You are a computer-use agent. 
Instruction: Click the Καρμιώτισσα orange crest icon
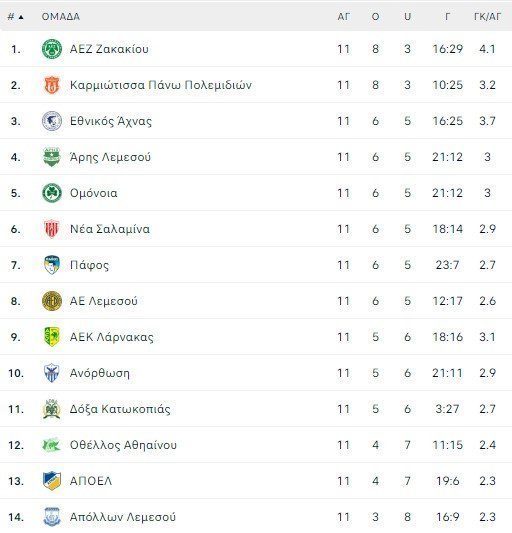[x=52, y=85]
